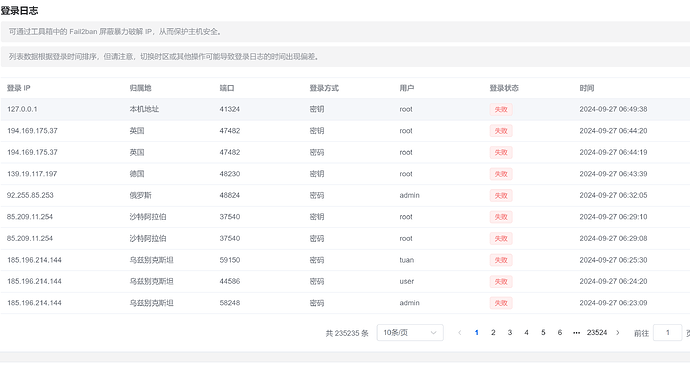
Task: Click timestamp 2024-09-27 06:24:20
Action: point(613,282)
